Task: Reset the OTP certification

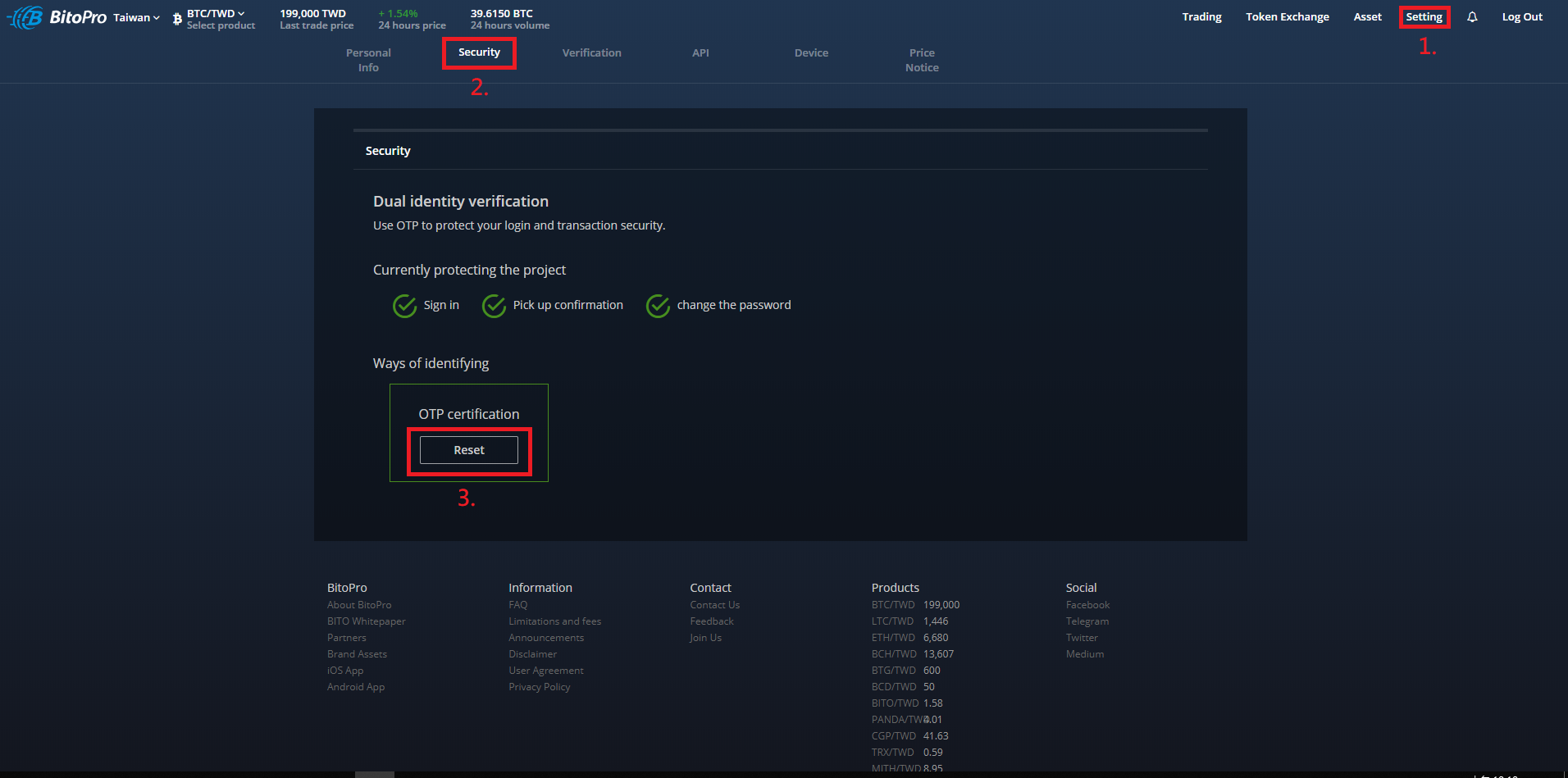Action: (x=469, y=450)
